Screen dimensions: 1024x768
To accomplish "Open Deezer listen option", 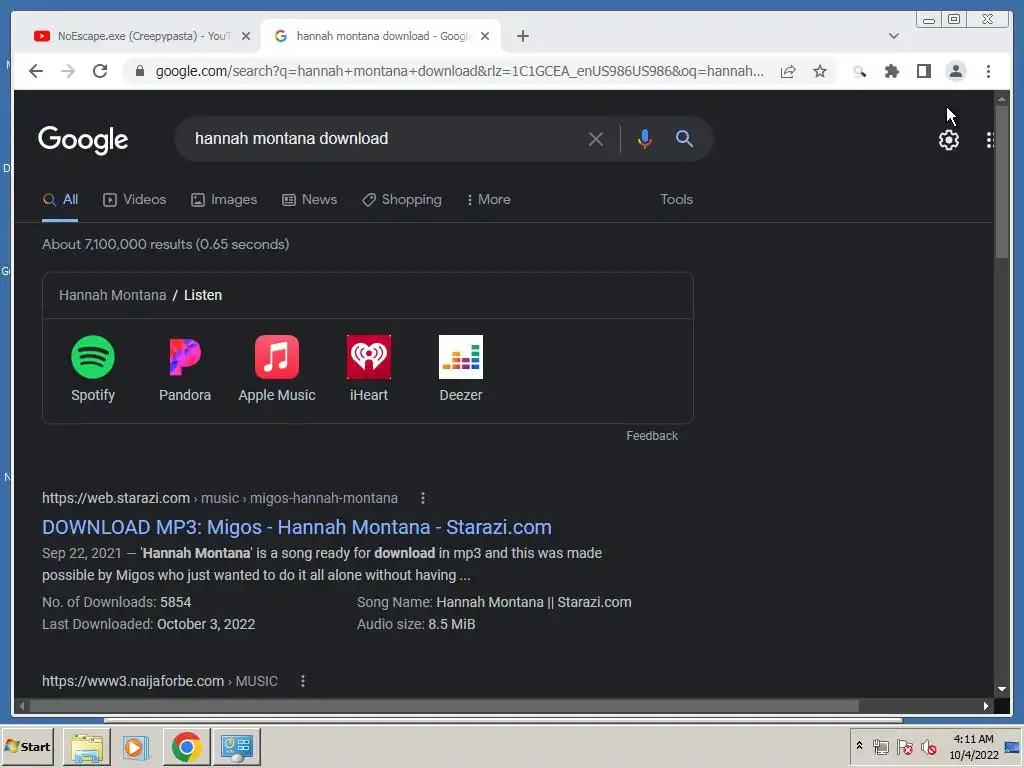I will coord(461,369).
